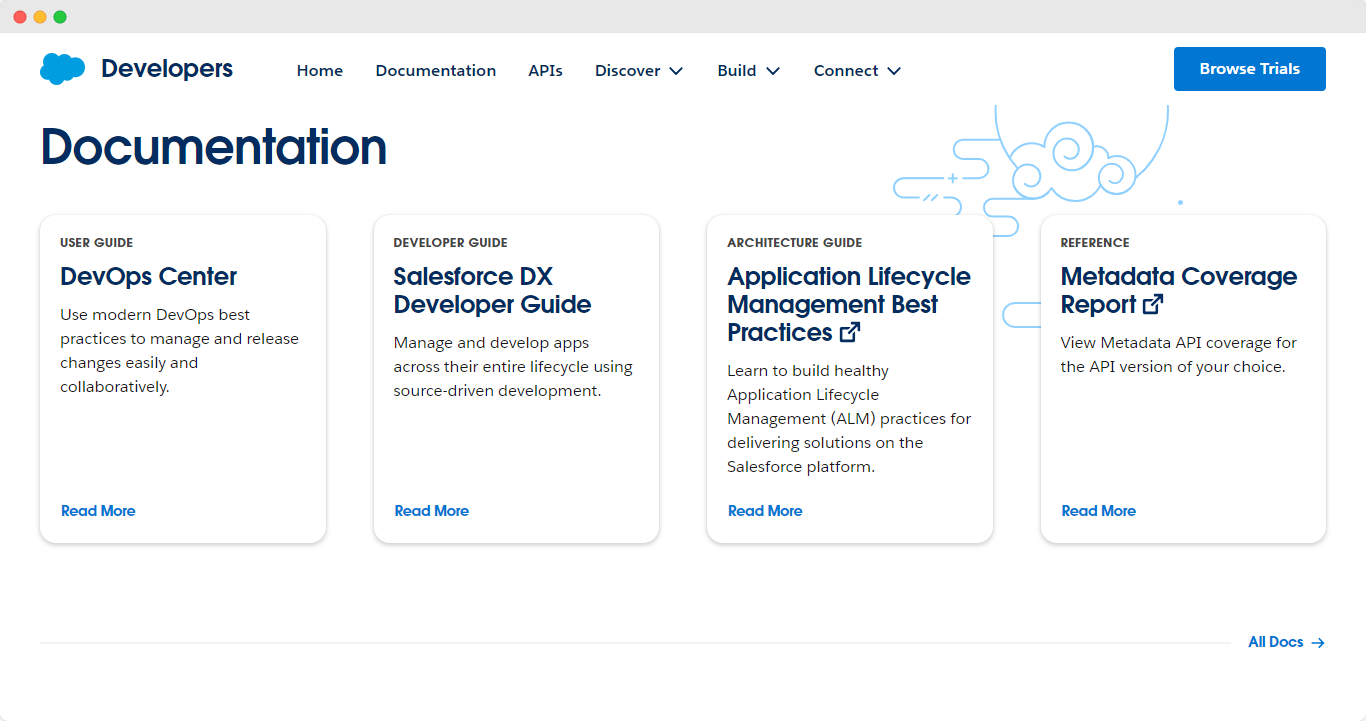Click the yellow minimize window button

point(40,17)
